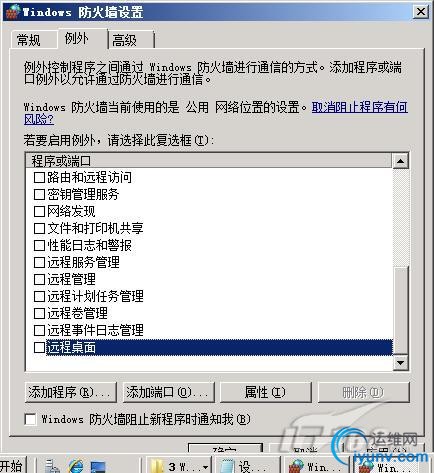The image size is (434, 473).
Task: Enable the 远程桌面 exception checkbox
Action: pos(39,347)
